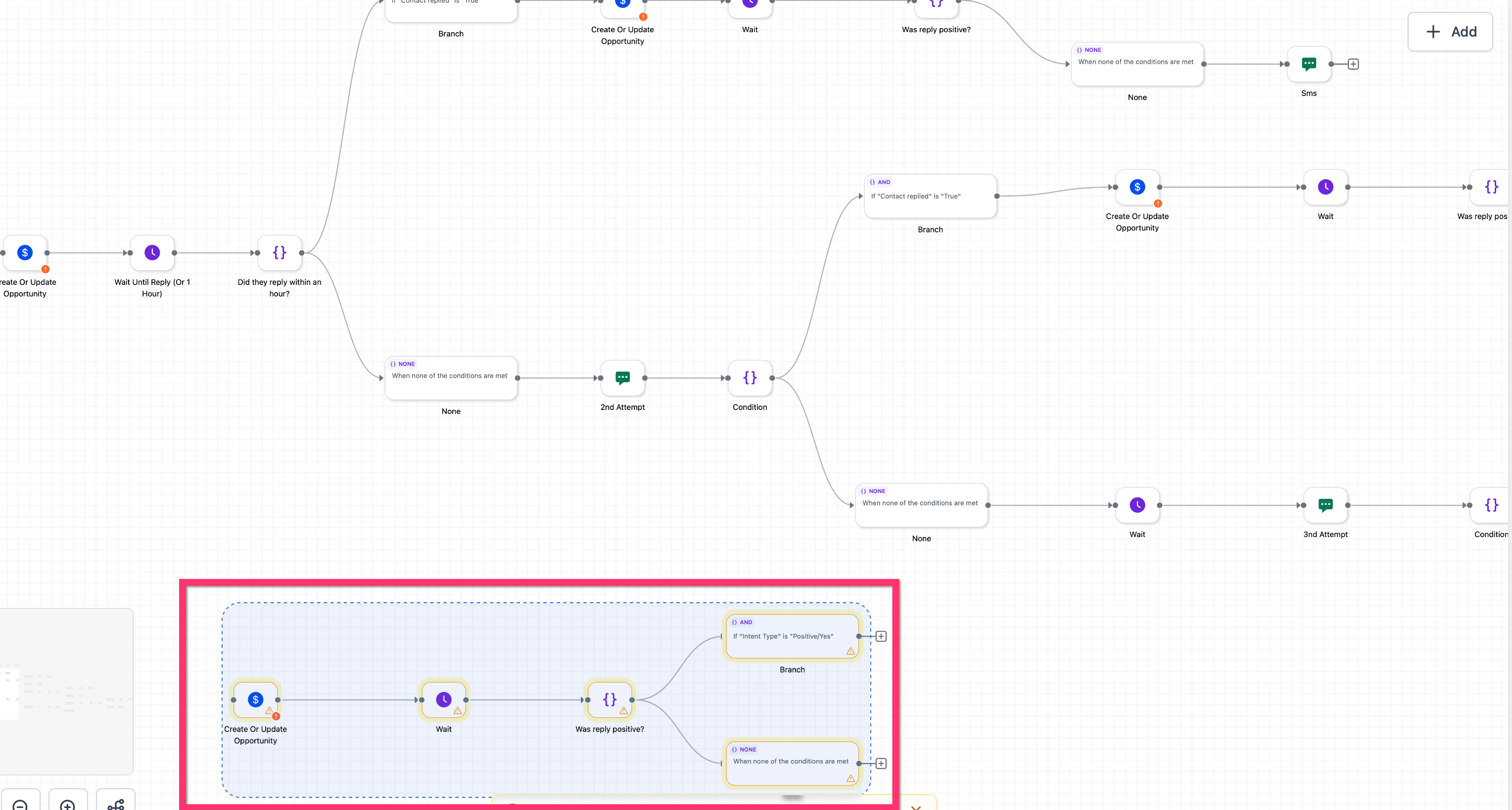Open Wait node after right-side opportunity node
The width and height of the screenshot is (1512, 810).
[x=1325, y=187]
